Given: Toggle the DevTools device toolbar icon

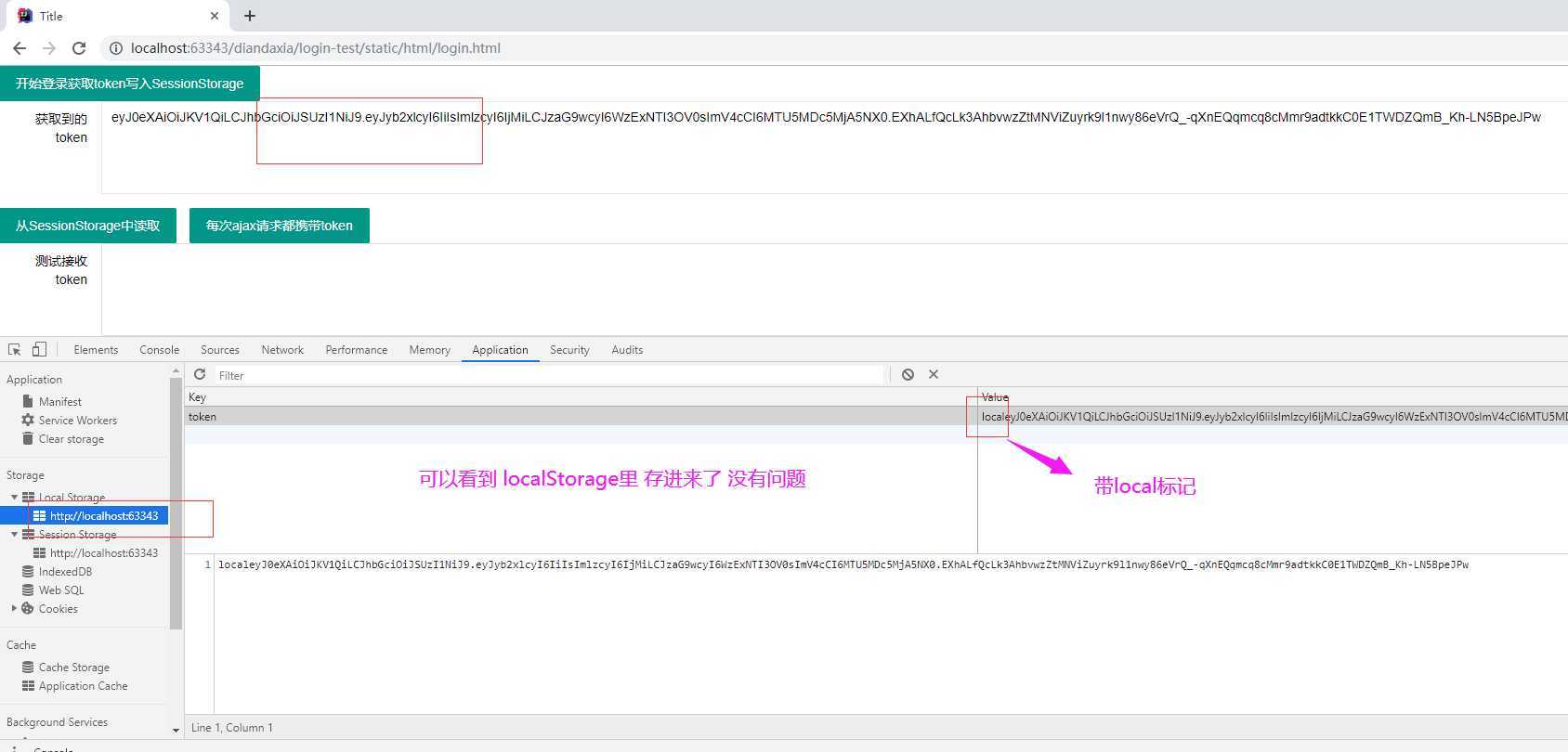Looking at the screenshot, I should [x=39, y=350].
